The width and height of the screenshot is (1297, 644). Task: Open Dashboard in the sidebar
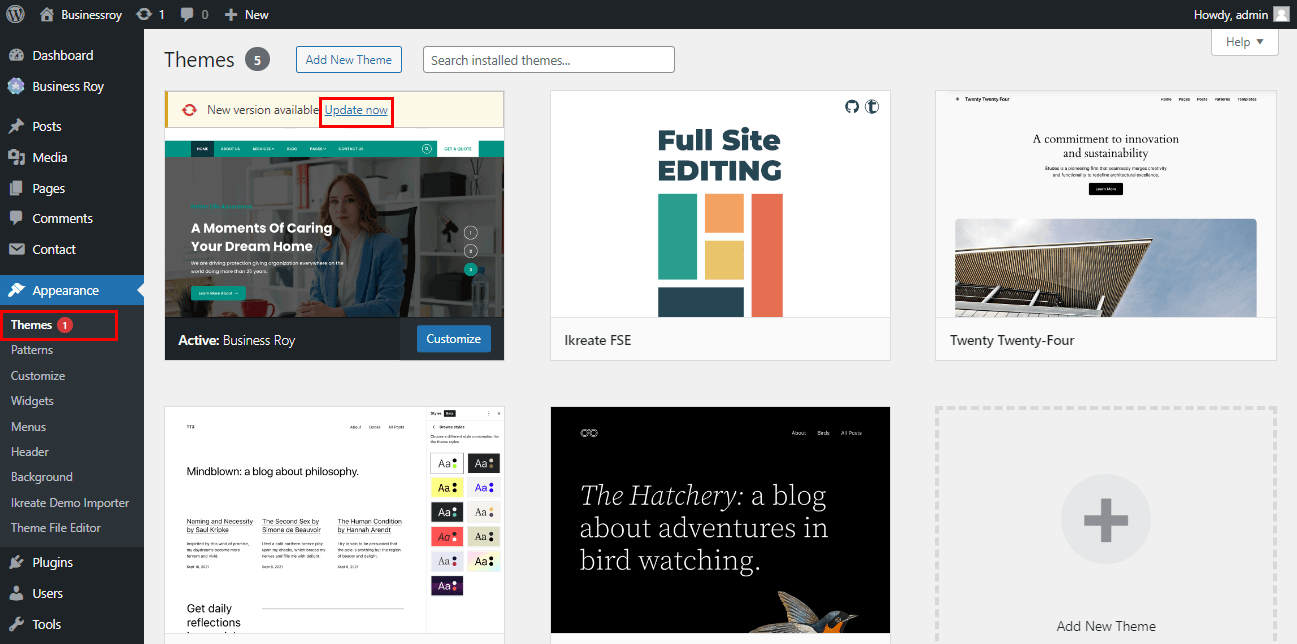(x=62, y=56)
